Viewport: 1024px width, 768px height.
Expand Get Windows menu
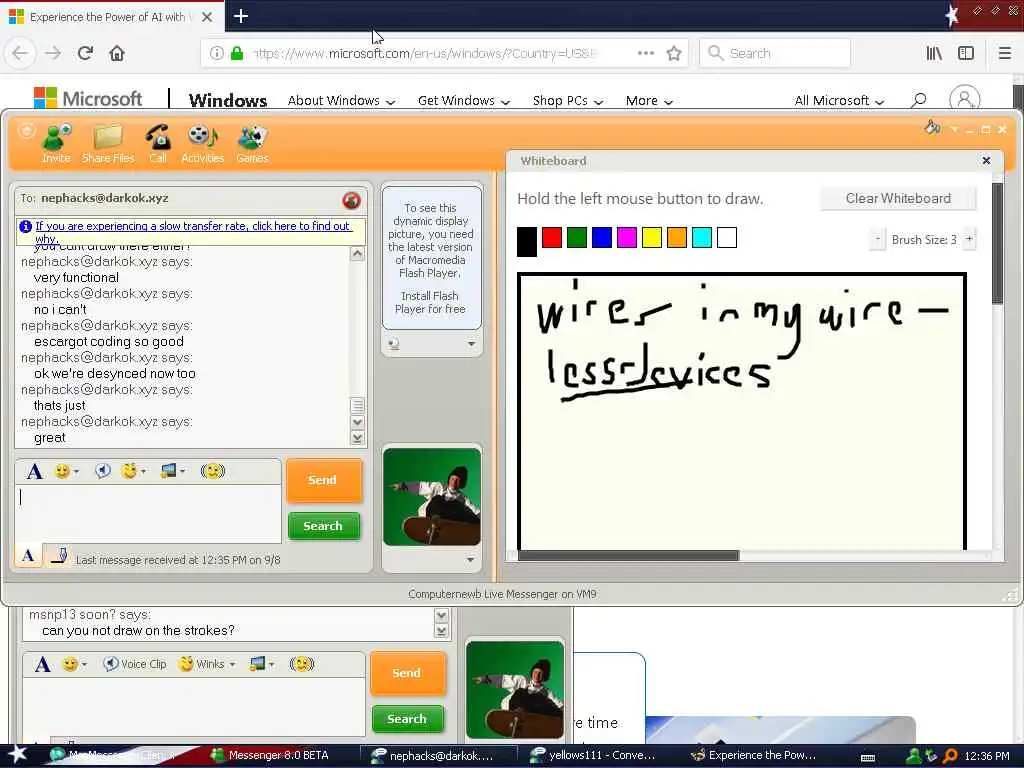coord(464,101)
